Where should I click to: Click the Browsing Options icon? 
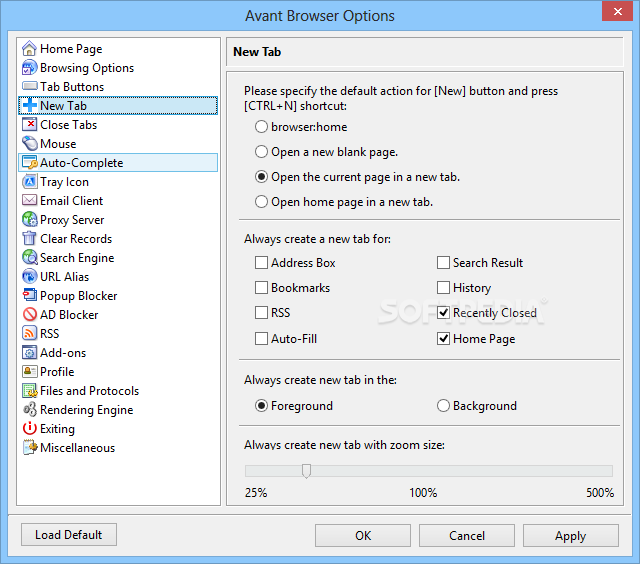(29, 67)
